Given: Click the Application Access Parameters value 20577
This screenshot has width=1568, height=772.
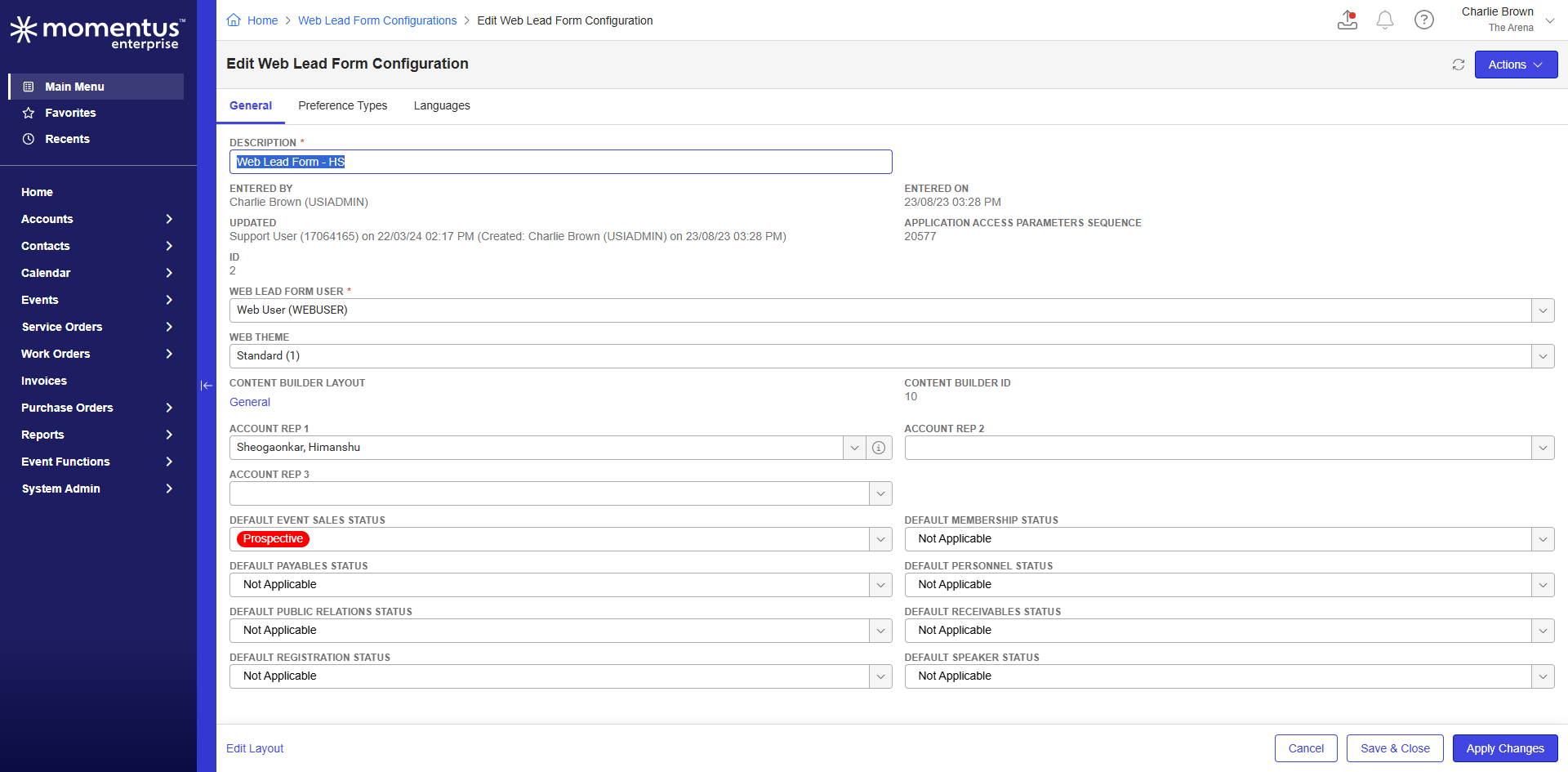Looking at the screenshot, I should pyautogui.click(x=920, y=236).
